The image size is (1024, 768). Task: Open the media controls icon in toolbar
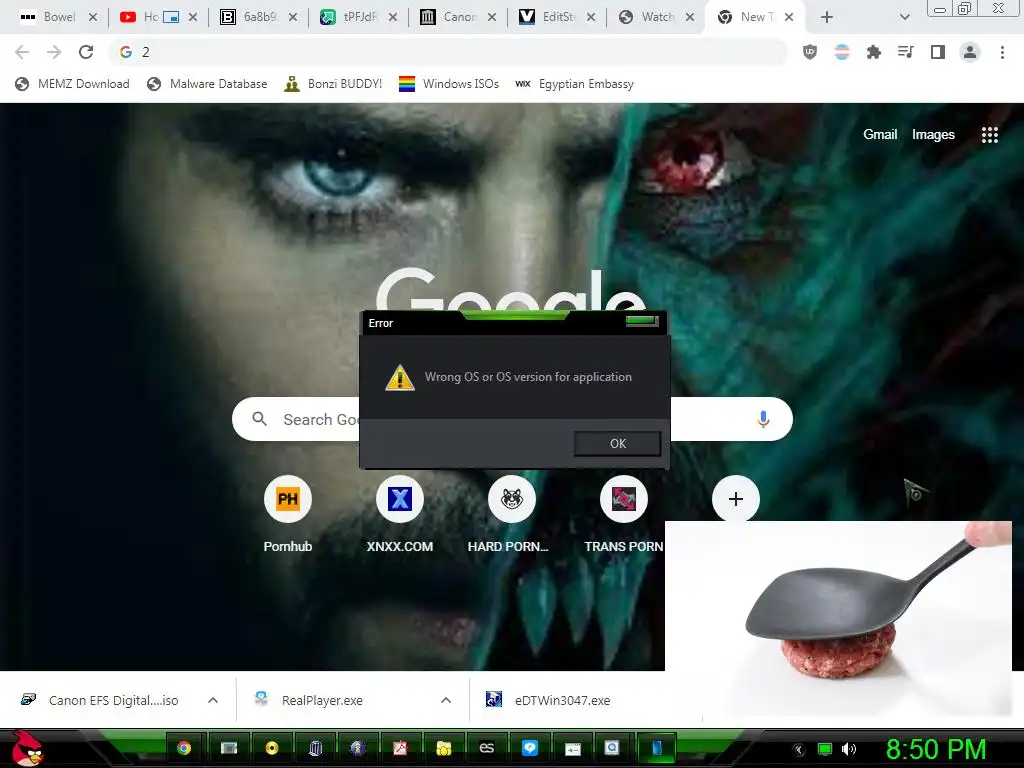905,52
